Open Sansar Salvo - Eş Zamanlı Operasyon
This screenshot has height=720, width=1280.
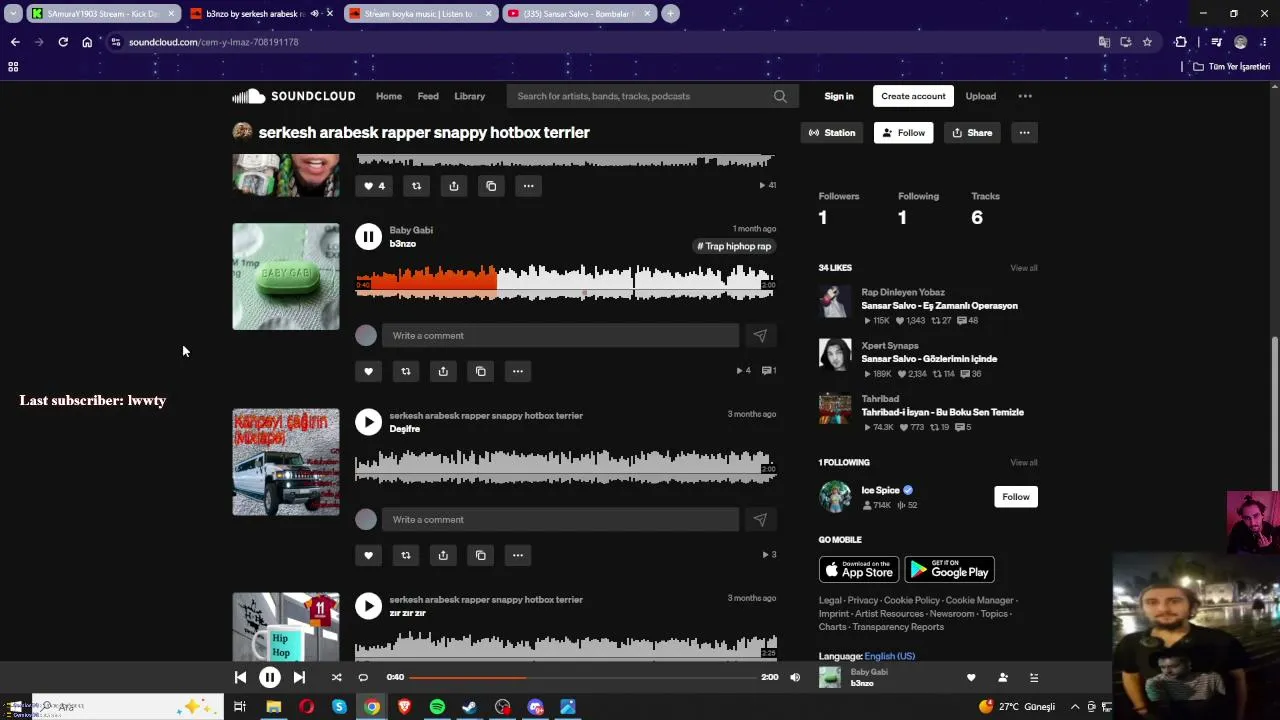click(x=939, y=306)
